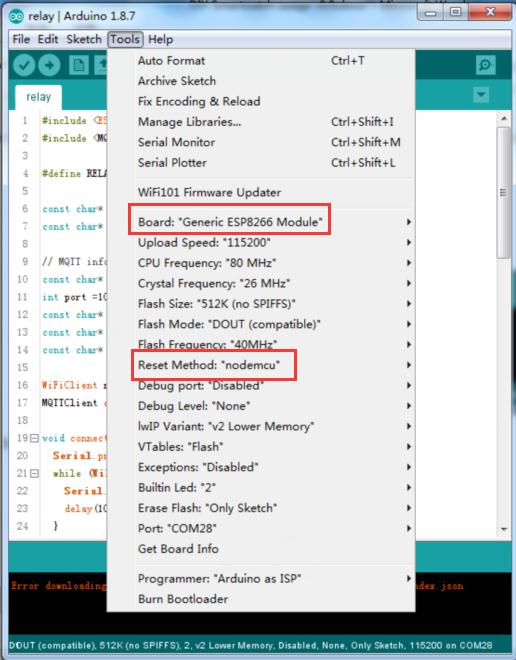Open the Sketch menu

[x=84, y=40]
